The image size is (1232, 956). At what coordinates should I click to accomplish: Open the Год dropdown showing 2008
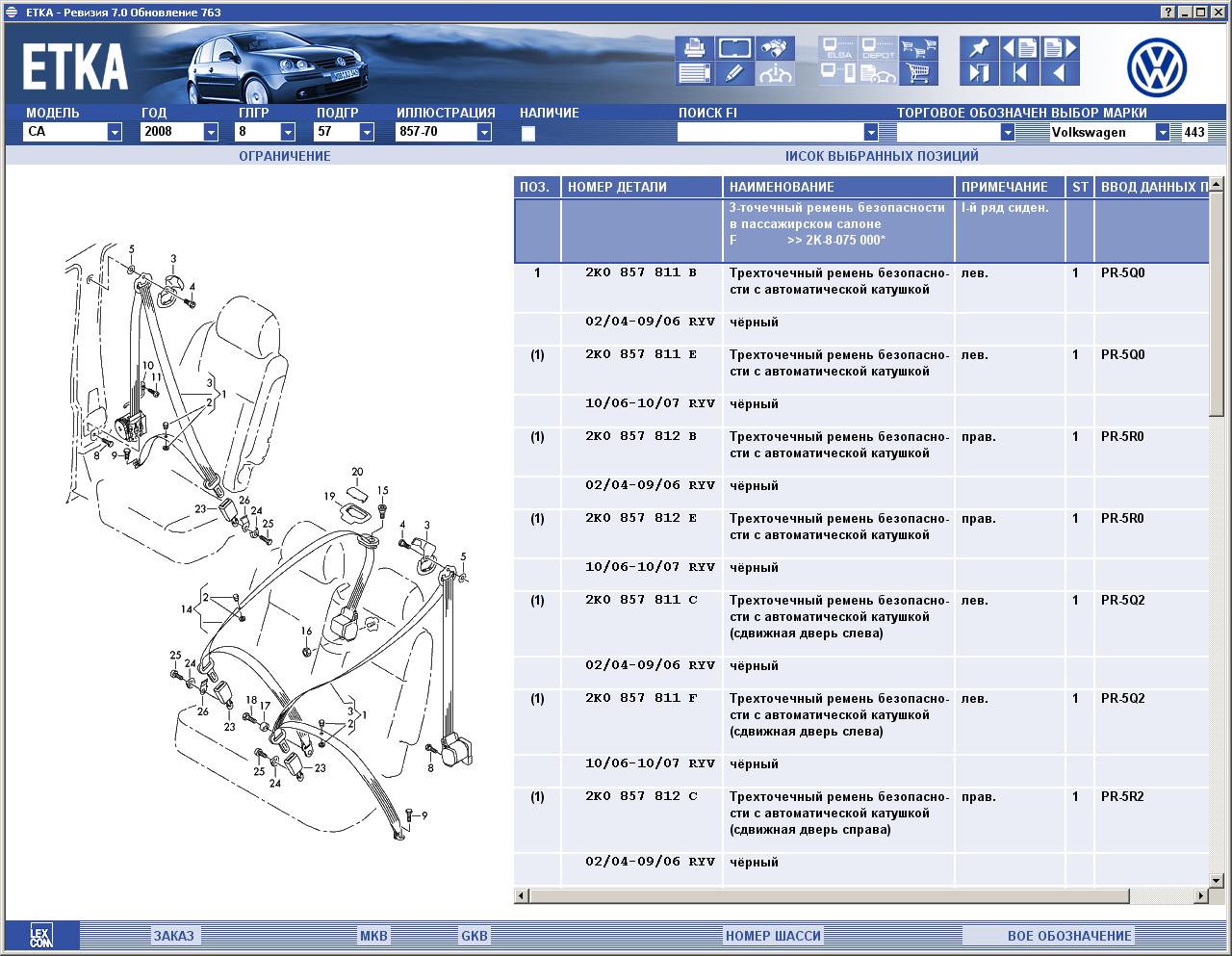coord(210,132)
